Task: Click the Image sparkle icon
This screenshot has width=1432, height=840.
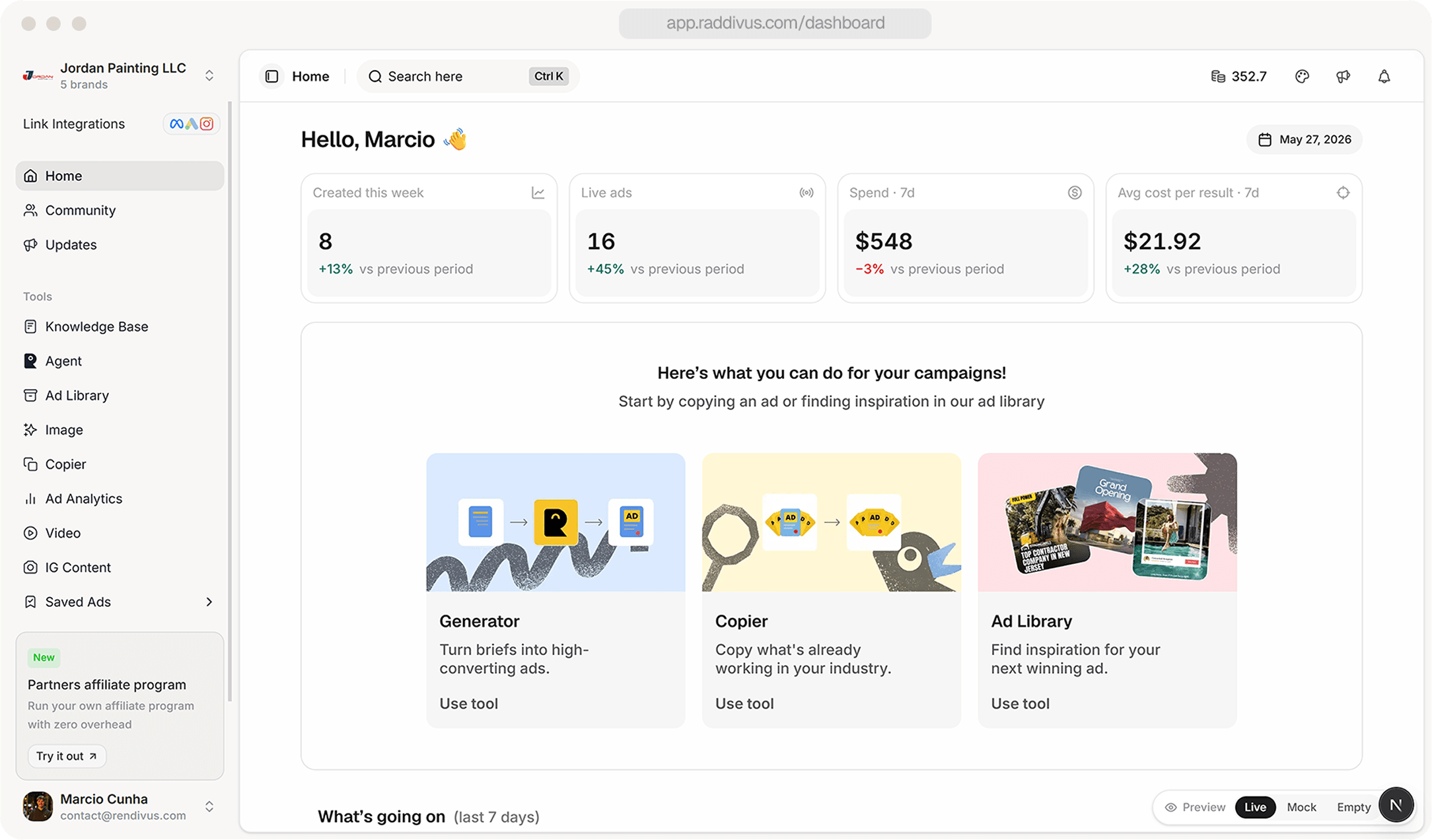Action: point(30,430)
